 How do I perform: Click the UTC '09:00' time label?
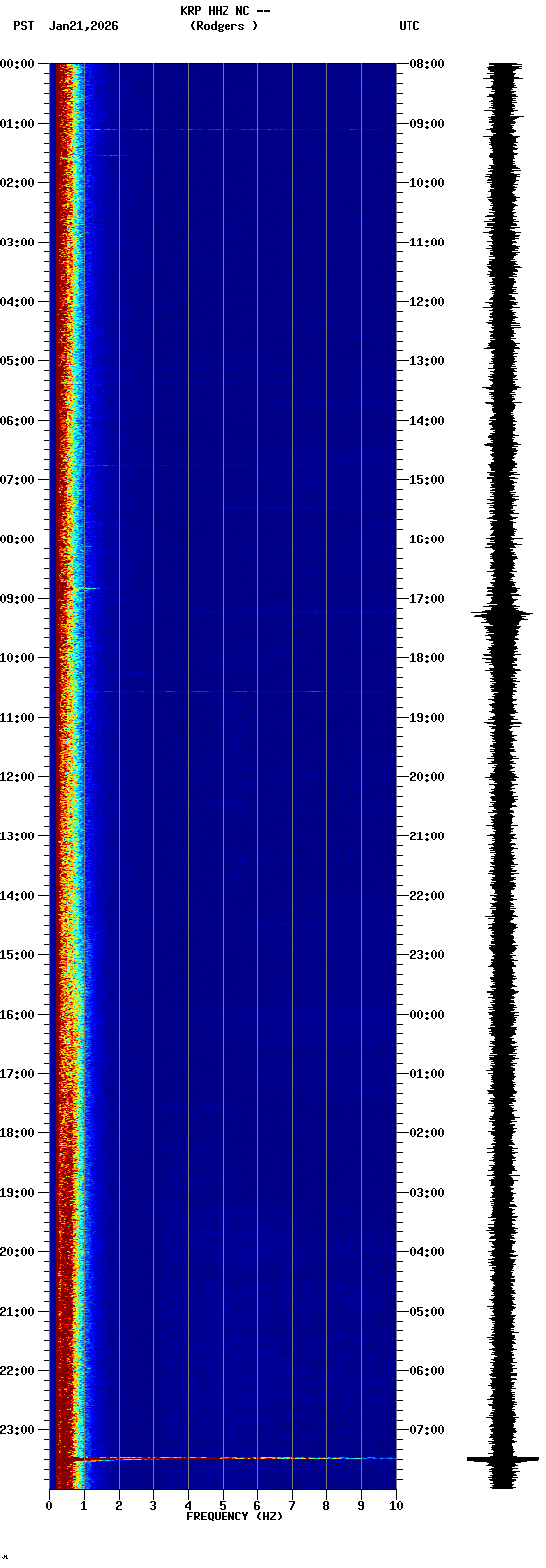[x=426, y=124]
